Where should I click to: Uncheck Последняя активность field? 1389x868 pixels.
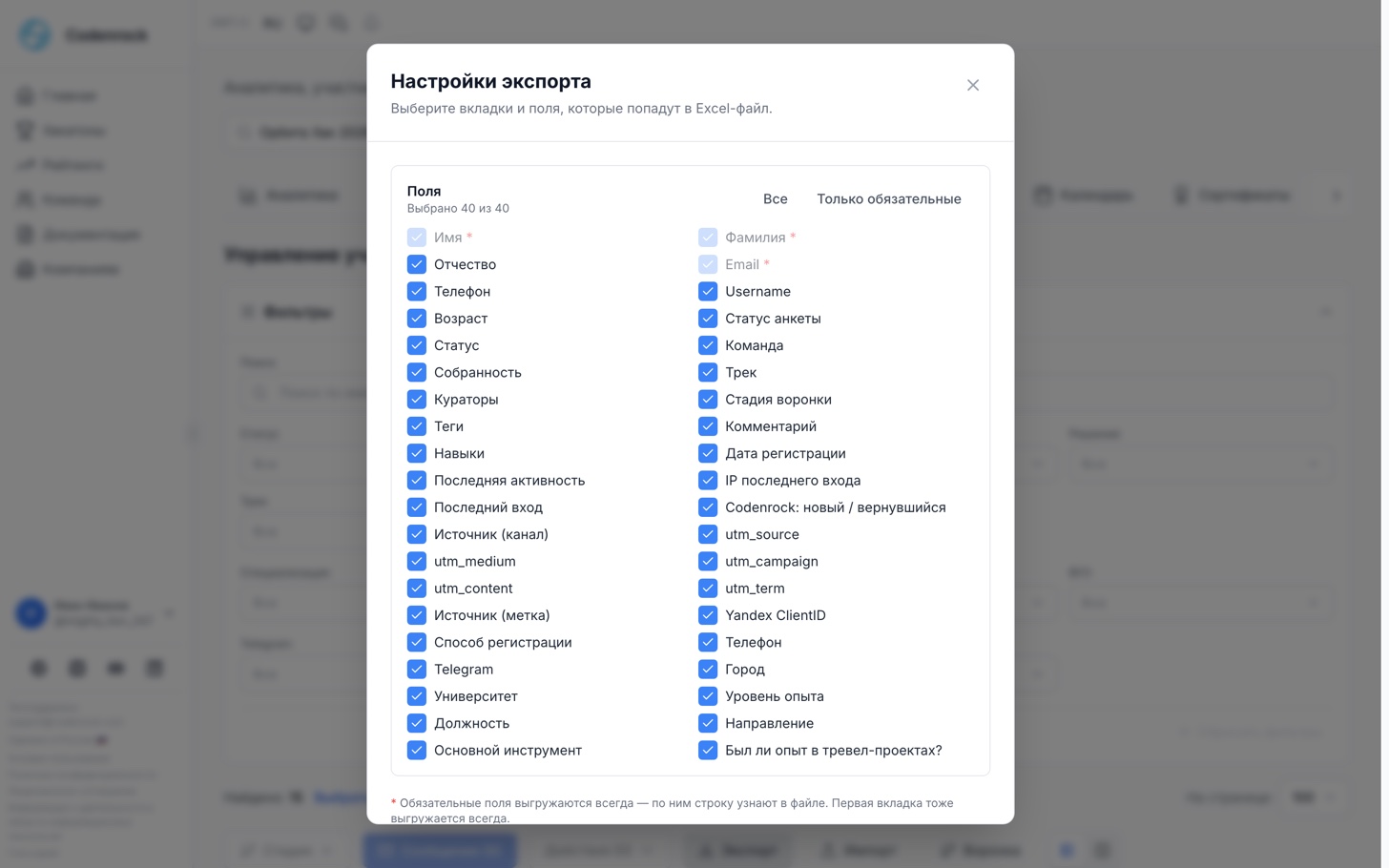coord(417,481)
